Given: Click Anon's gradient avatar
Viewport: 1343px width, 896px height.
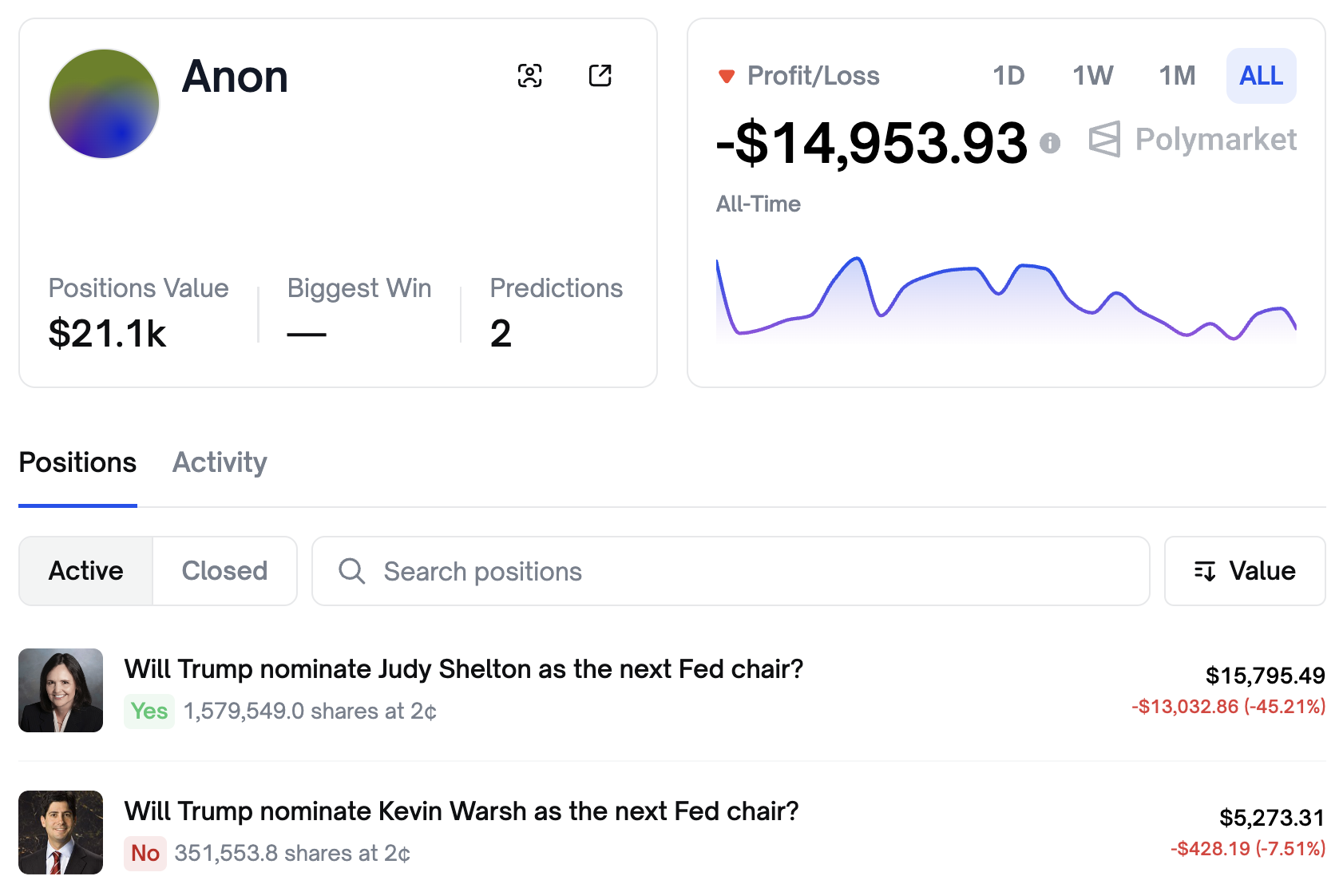Looking at the screenshot, I should [105, 104].
